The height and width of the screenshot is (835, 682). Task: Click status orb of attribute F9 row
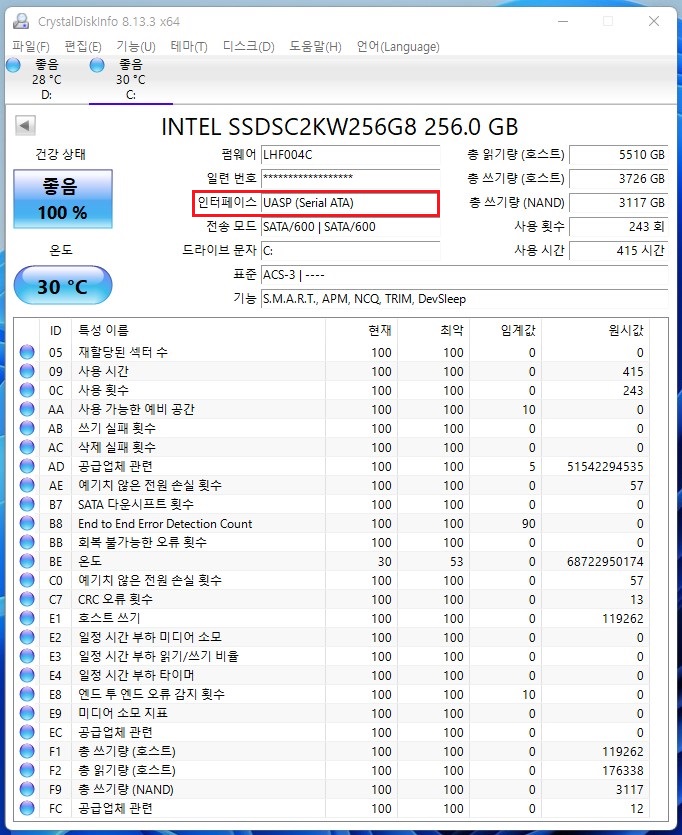tap(27, 789)
